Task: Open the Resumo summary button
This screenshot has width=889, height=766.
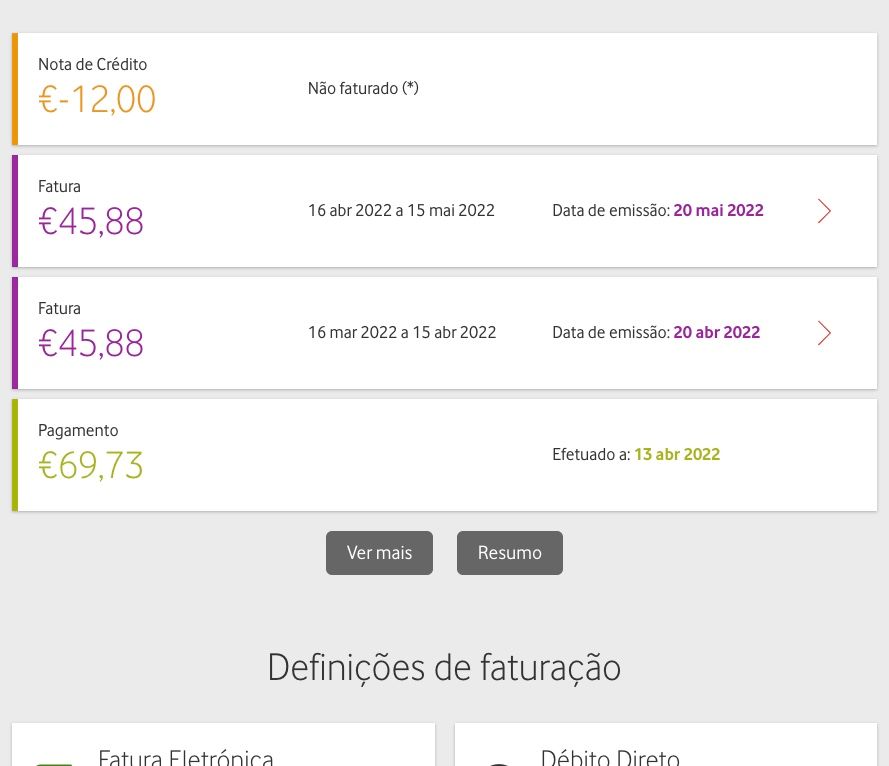Action: tap(509, 553)
